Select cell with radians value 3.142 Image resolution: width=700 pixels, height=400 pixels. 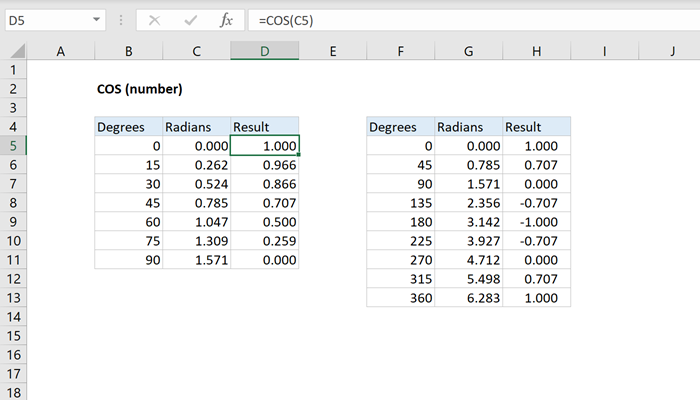point(468,222)
